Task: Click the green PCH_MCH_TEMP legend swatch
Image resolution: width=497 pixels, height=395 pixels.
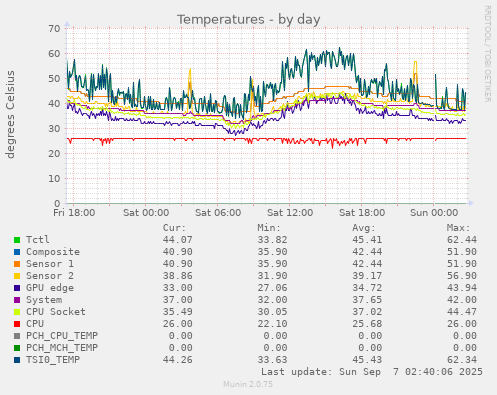Action: click(x=17, y=348)
